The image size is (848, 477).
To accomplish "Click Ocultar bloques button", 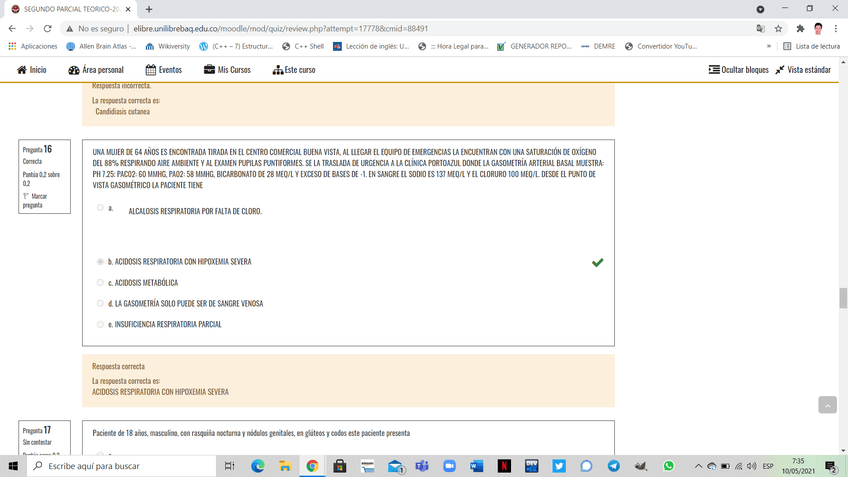I will (x=738, y=70).
